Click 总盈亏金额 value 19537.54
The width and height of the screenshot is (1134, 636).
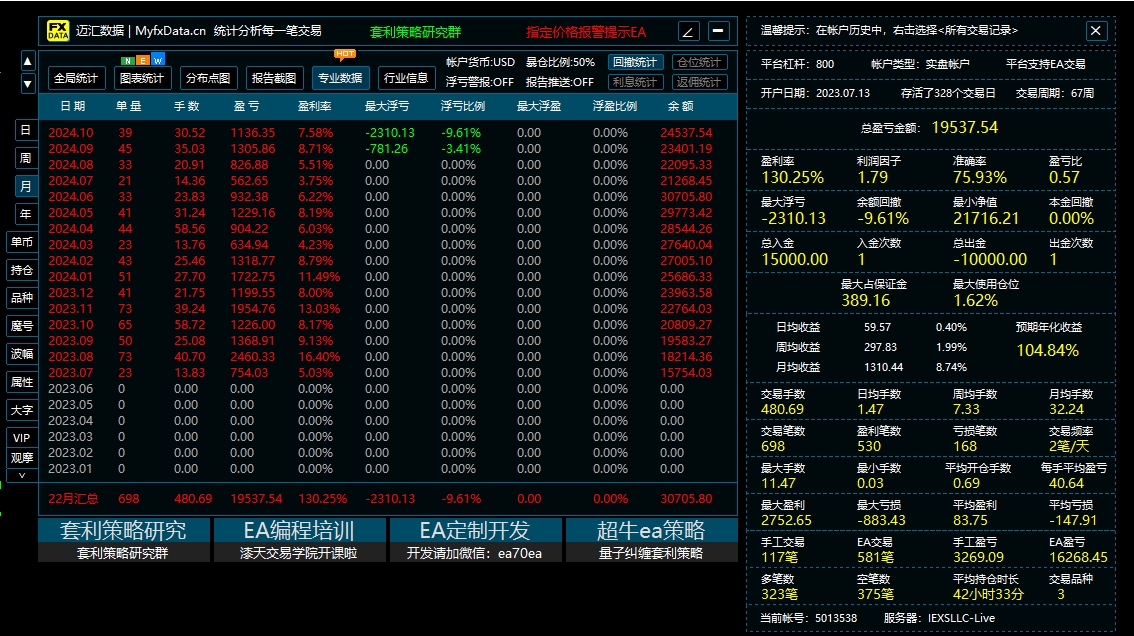point(965,127)
